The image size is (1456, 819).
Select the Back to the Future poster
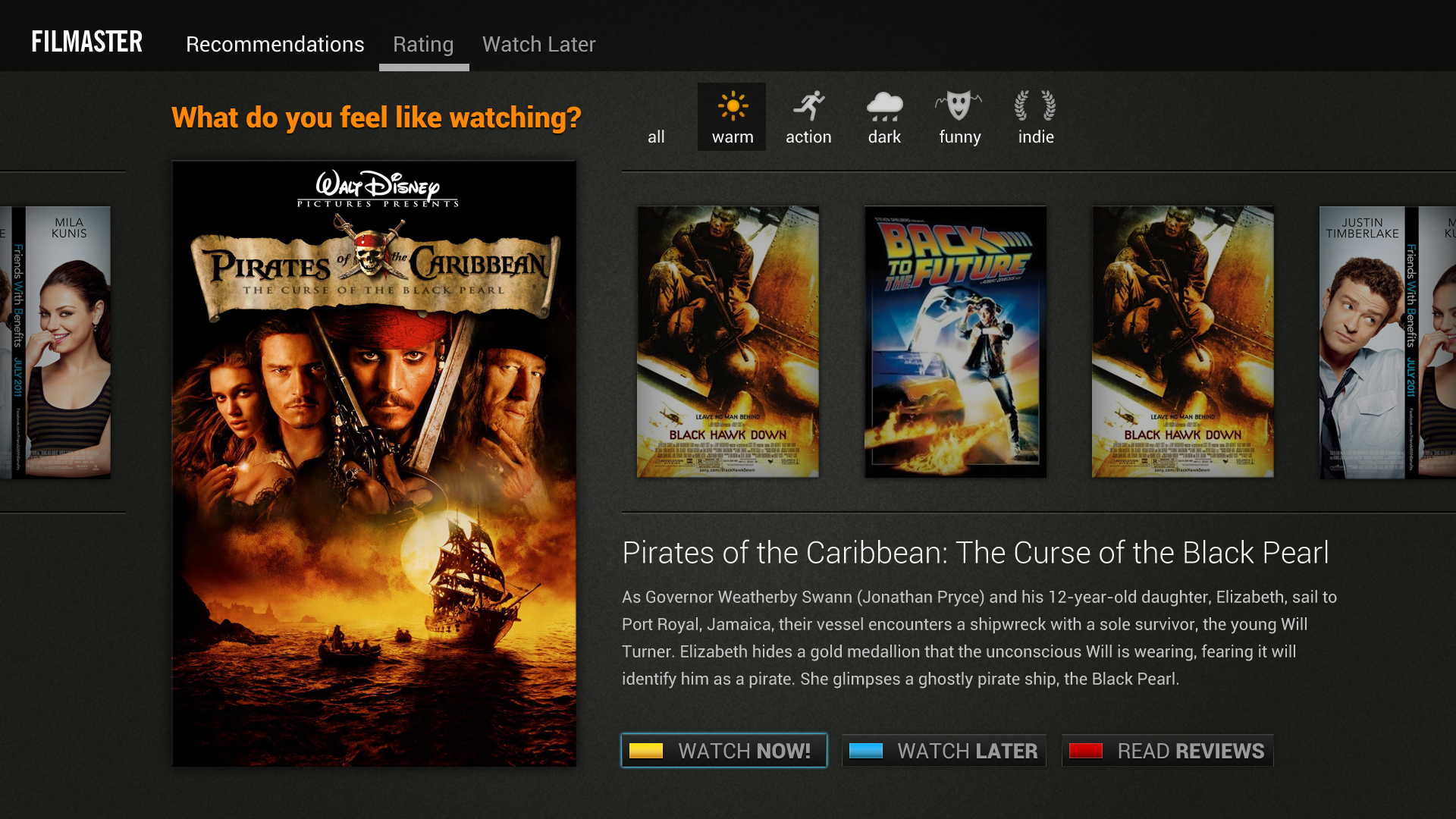click(x=955, y=342)
